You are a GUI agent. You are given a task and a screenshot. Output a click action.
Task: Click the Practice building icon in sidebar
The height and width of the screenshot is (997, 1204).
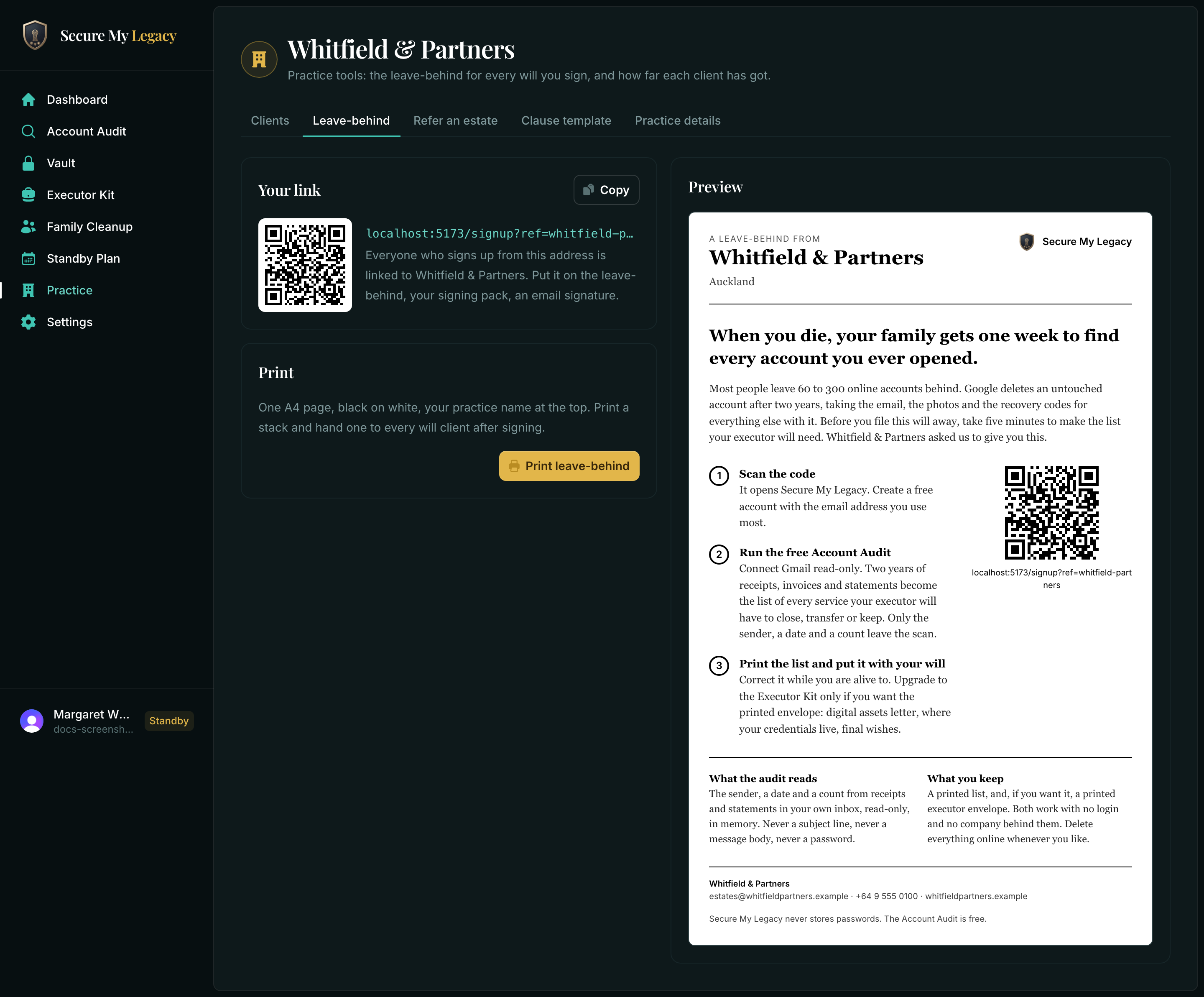(28, 290)
